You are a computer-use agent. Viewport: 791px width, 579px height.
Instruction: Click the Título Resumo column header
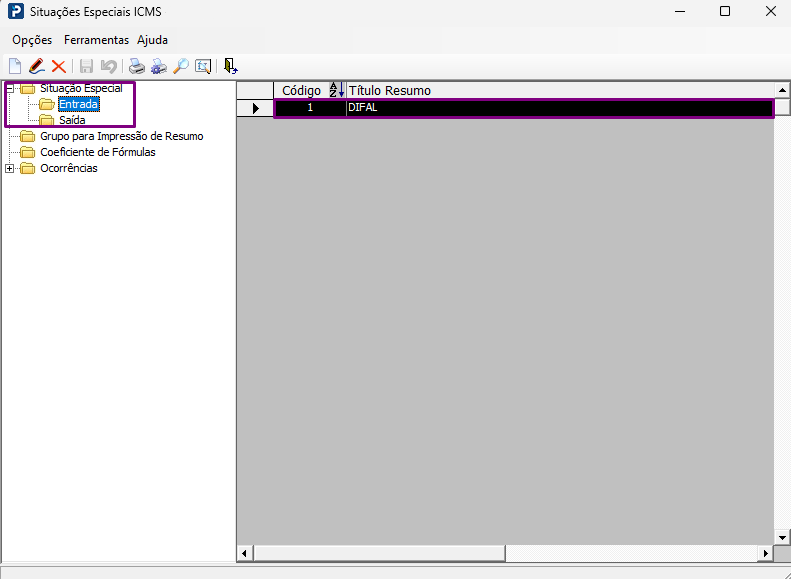[x=560, y=90]
